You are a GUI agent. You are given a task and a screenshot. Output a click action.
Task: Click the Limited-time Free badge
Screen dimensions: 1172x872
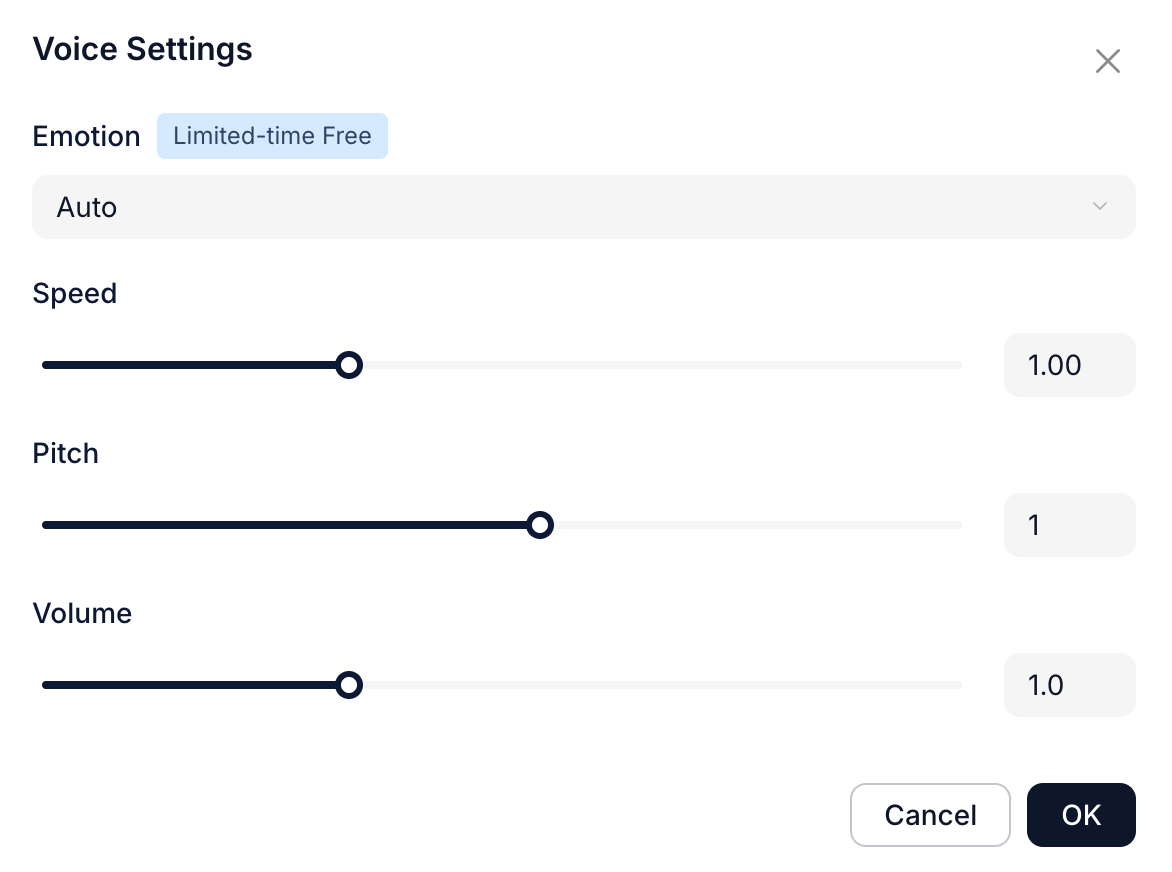coord(272,136)
